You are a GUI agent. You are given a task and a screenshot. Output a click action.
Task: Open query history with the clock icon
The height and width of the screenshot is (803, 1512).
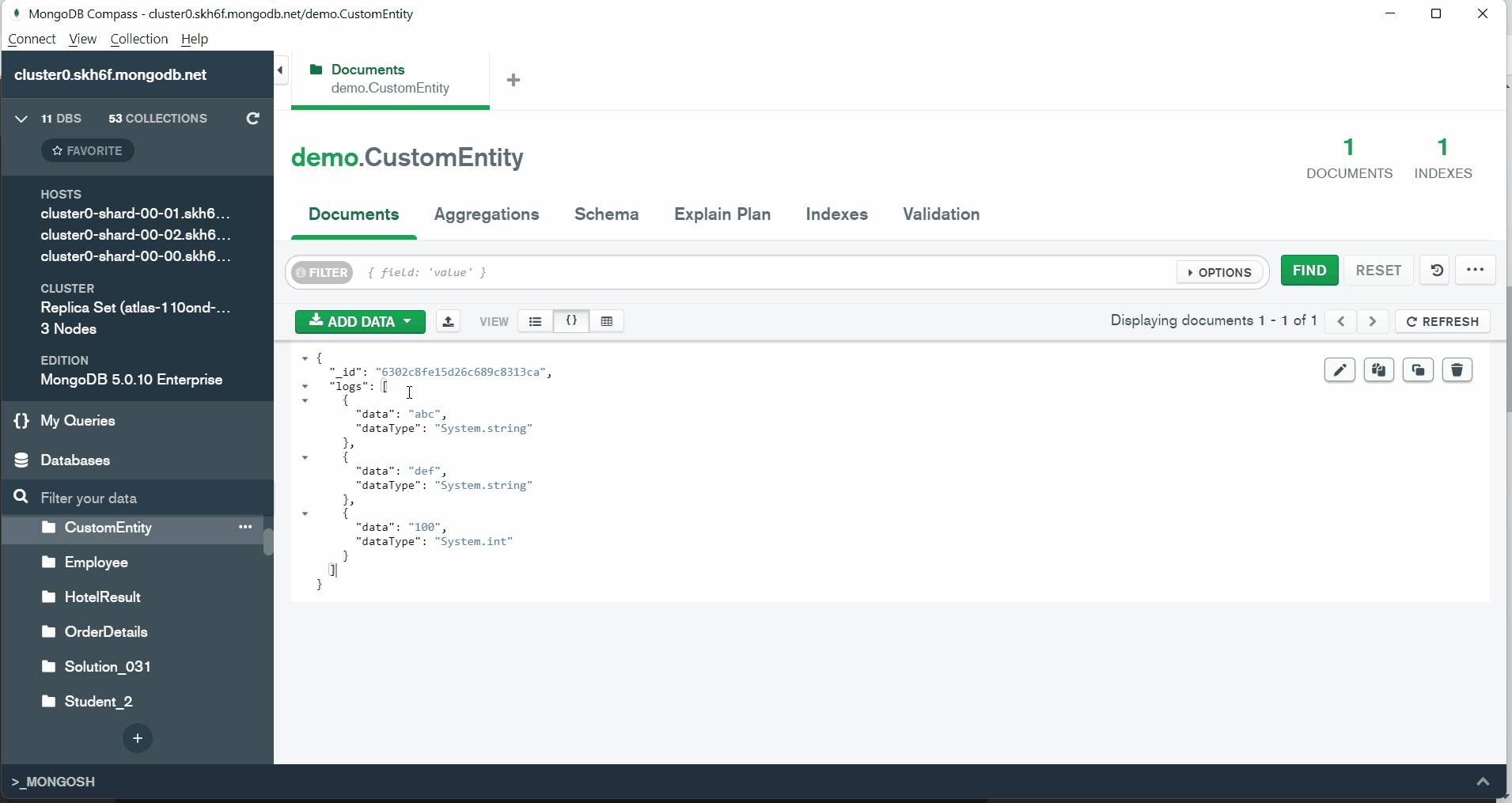[x=1436, y=270]
